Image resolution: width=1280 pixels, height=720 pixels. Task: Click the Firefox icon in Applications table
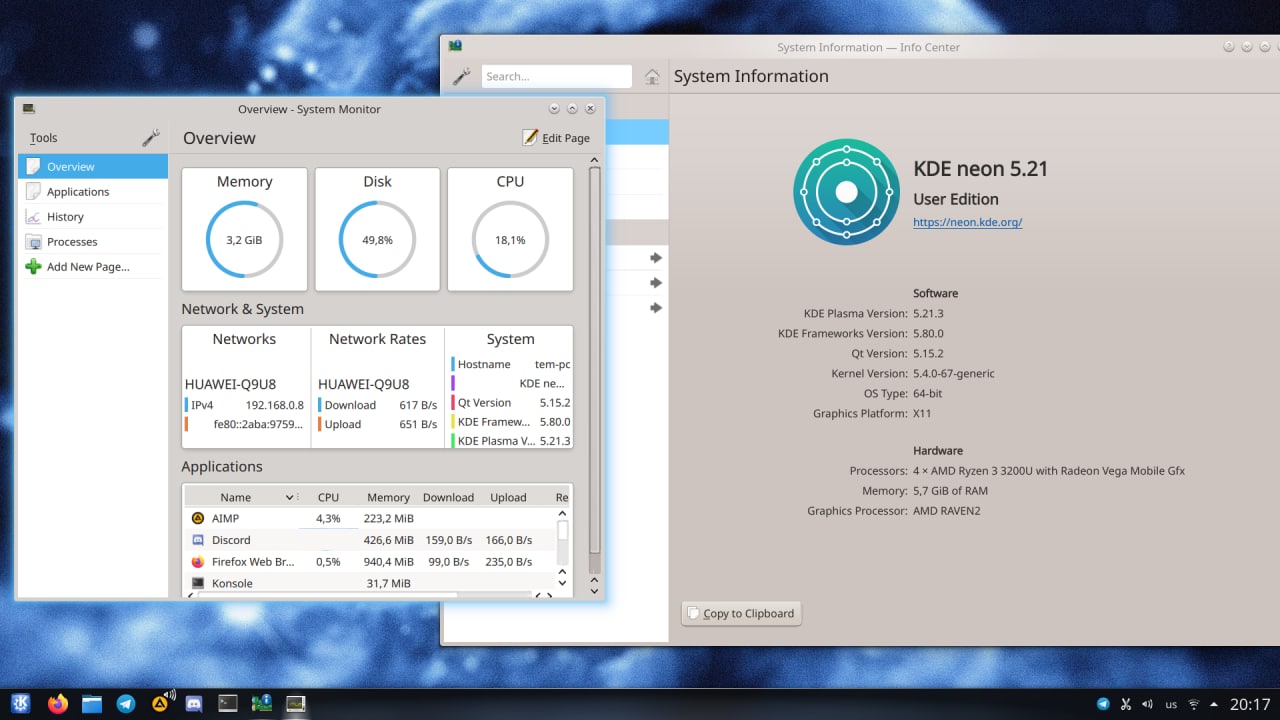(x=197, y=562)
